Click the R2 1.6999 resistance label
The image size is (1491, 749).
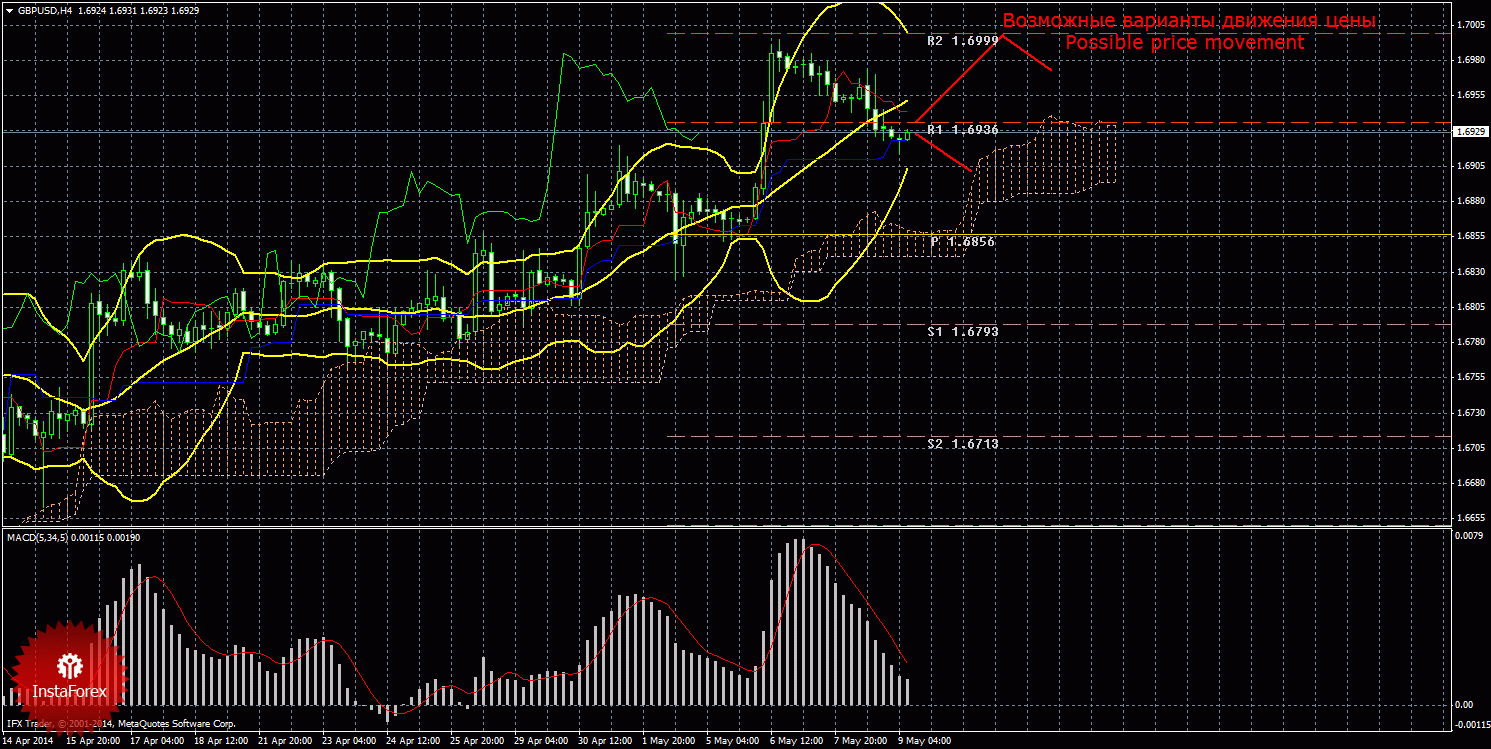961,41
